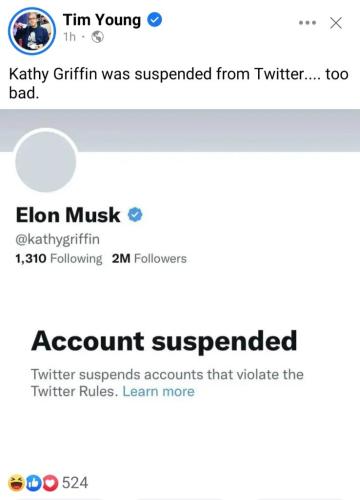This screenshot has height=500, width=360.
Task: Close the post with the X
Action: 336,23
